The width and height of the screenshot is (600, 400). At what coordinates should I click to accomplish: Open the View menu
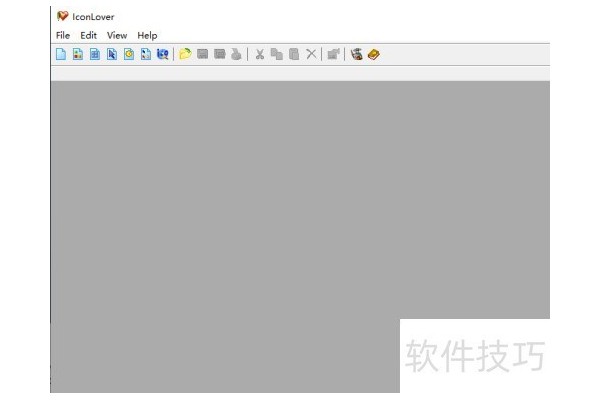[117, 36]
